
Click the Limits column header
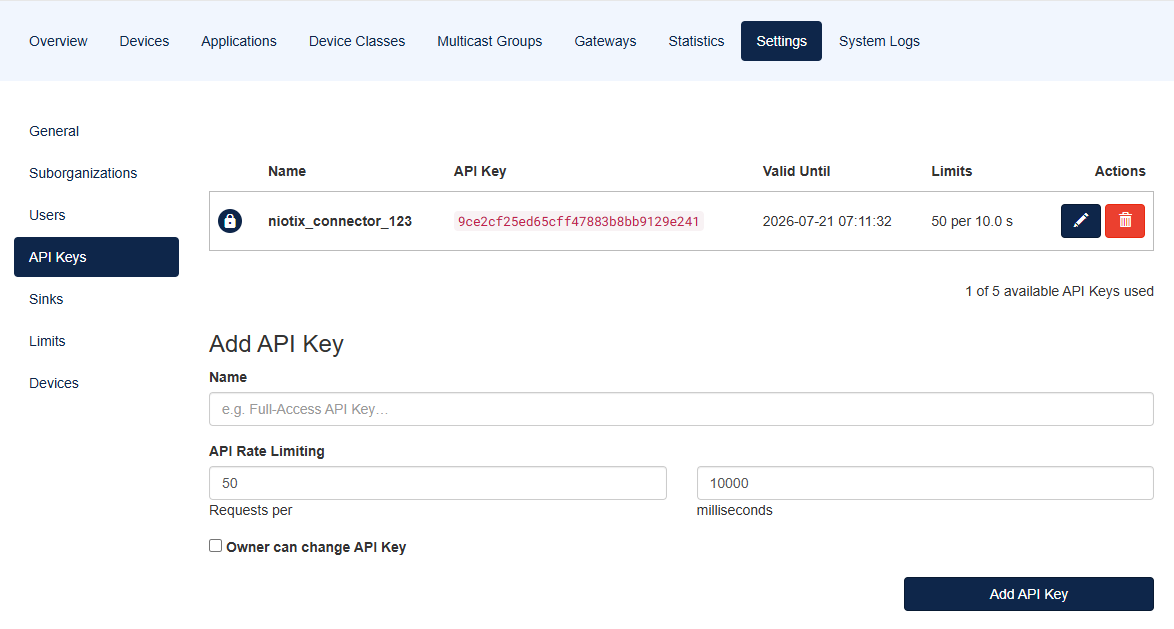(x=952, y=171)
